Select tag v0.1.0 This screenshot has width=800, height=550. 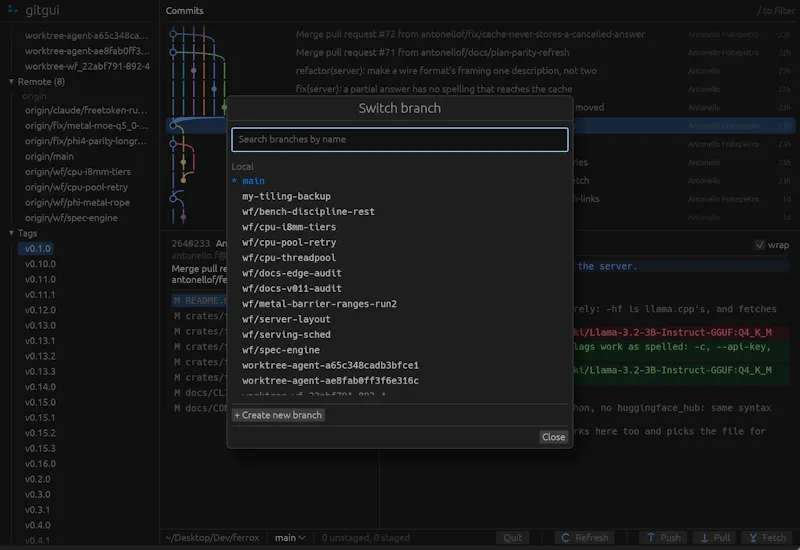point(37,248)
